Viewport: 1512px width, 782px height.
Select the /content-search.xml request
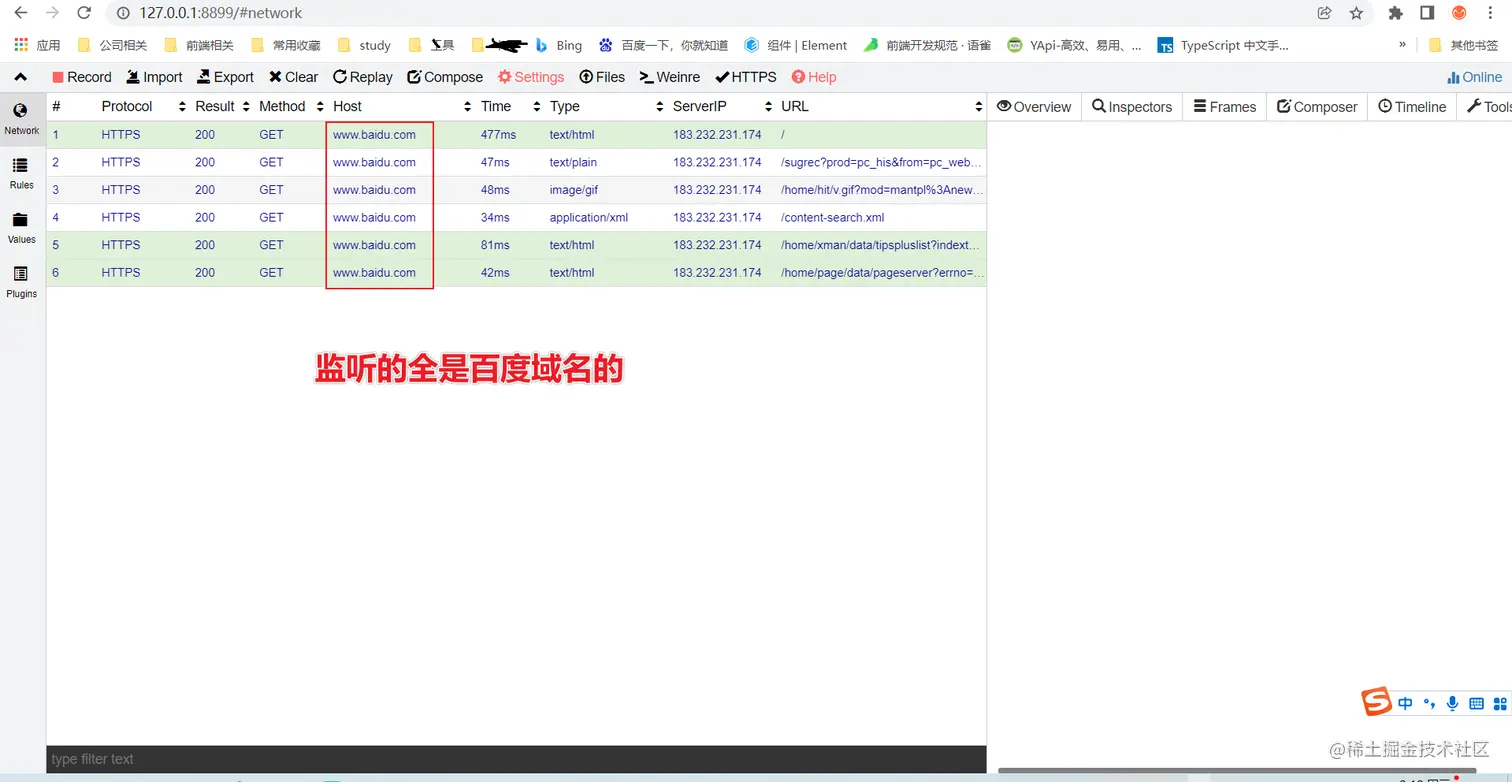tap(517, 217)
